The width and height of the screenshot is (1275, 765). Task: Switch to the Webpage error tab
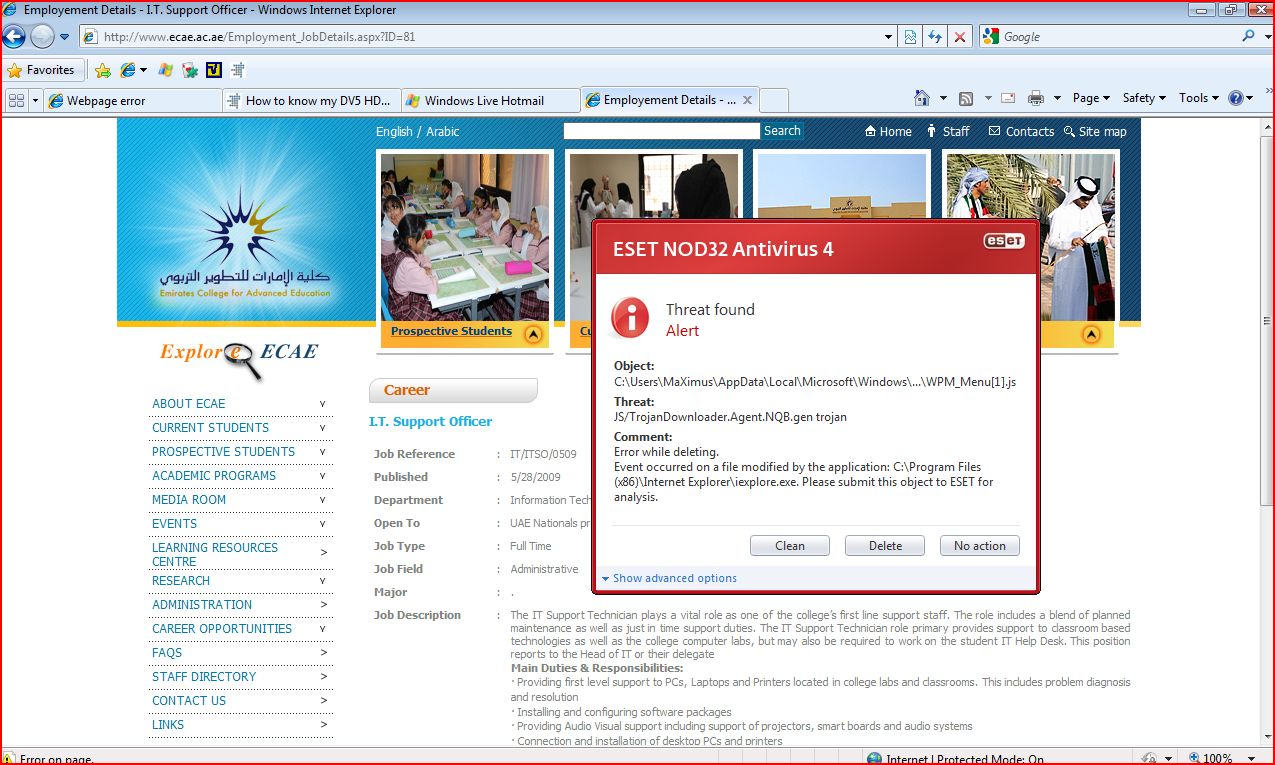tap(133, 100)
